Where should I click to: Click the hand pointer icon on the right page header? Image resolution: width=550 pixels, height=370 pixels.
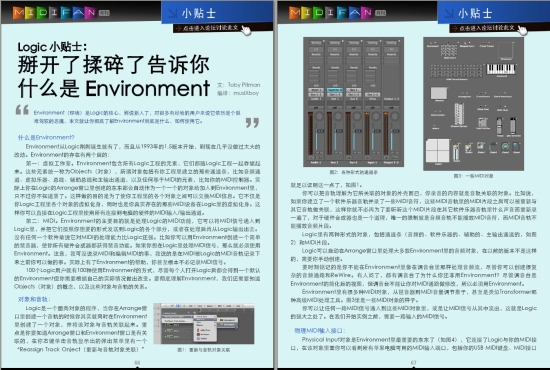point(523,31)
